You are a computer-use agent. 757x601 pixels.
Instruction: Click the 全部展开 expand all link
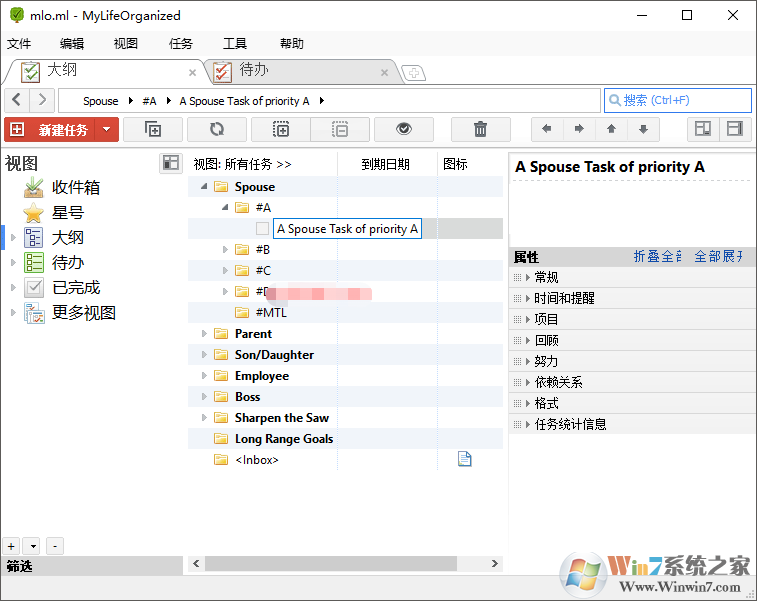coord(718,256)
